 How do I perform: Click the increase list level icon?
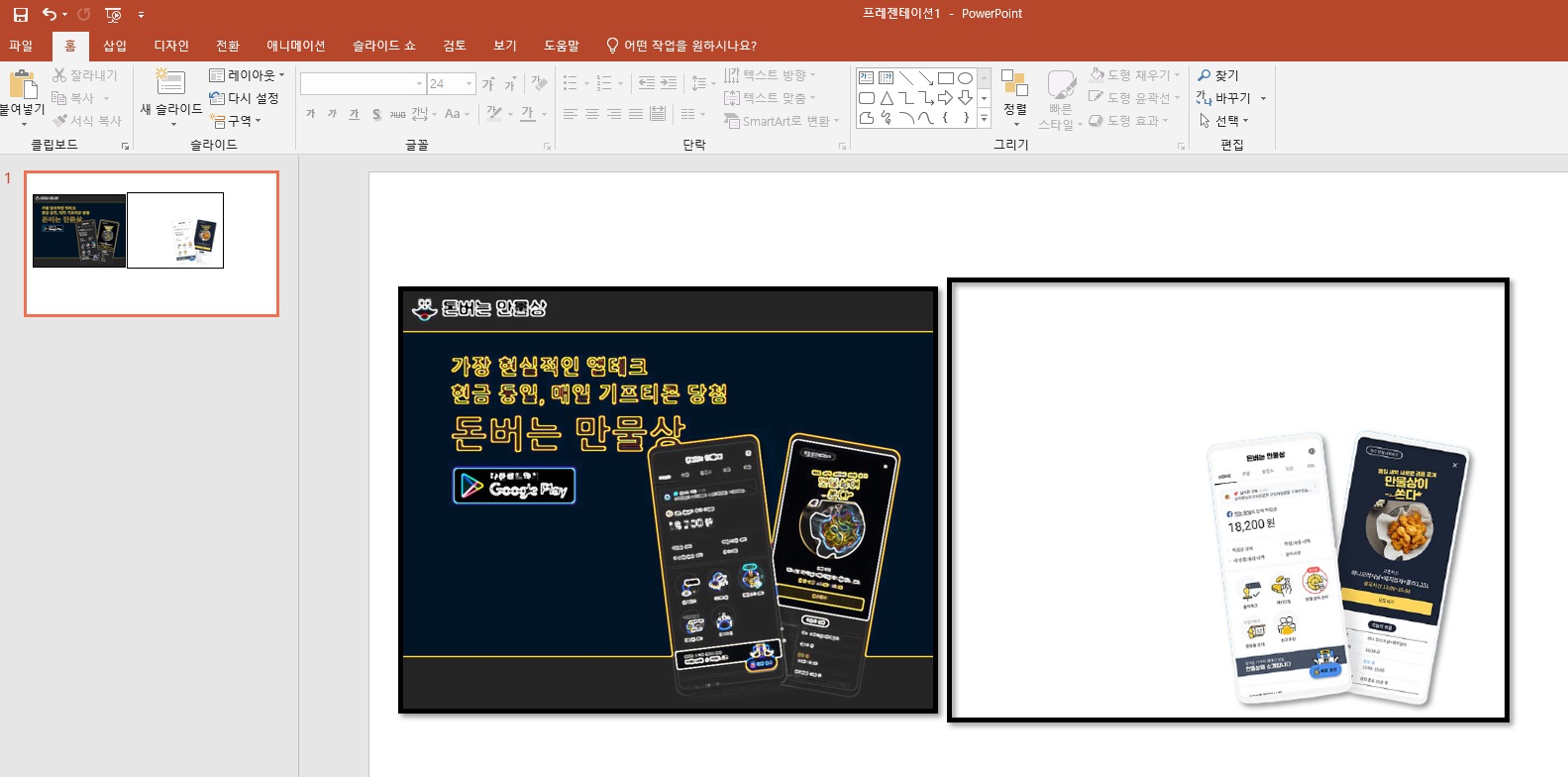pyautogui.click(x=669, y=83)
